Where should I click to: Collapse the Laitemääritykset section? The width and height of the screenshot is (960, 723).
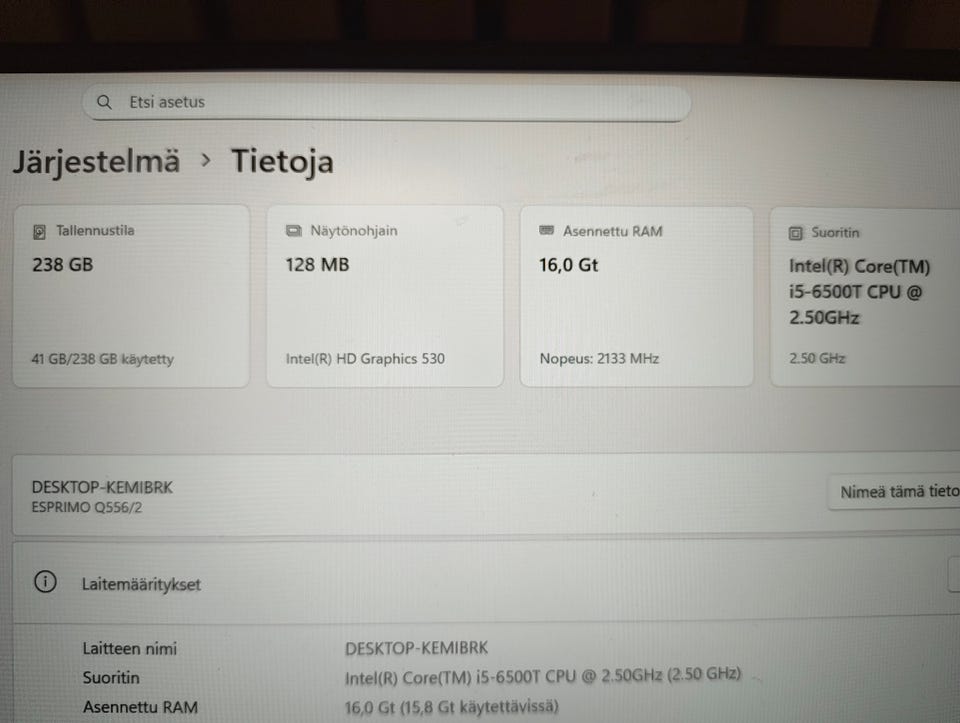486,583
